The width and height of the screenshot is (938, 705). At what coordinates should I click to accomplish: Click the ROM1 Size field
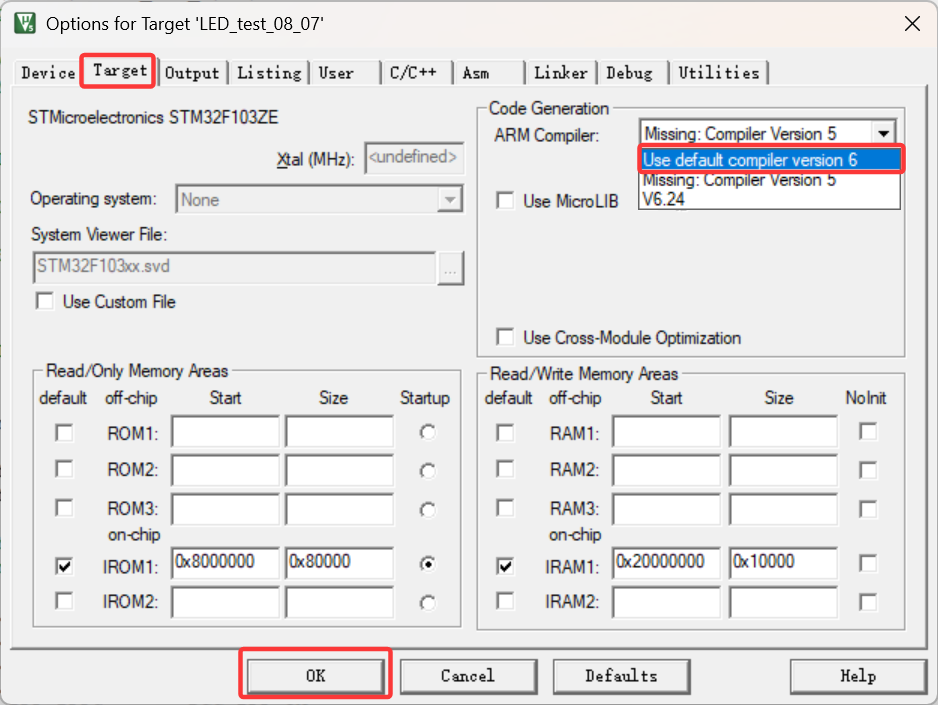tap(339, 432)
